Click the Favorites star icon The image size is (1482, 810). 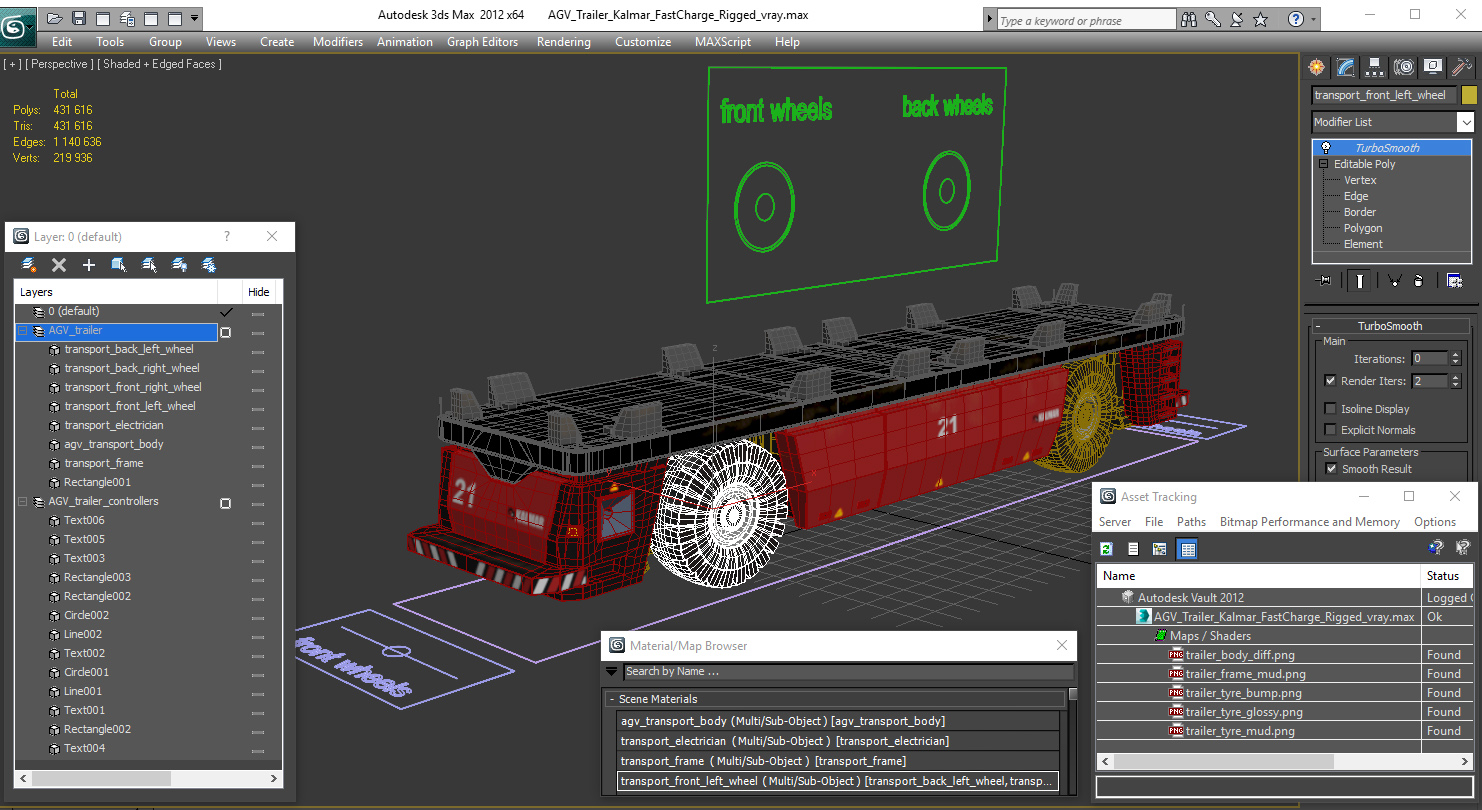point(1261,19)
